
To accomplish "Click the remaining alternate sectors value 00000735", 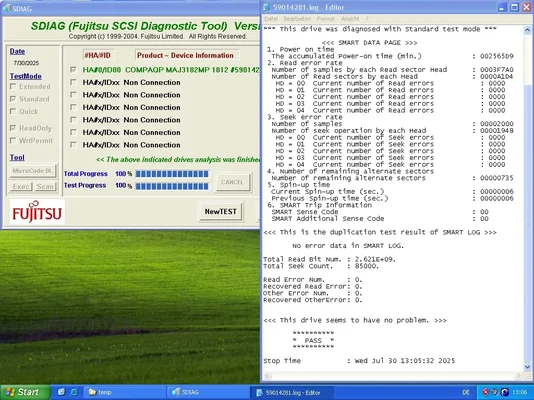I will (497, 178).
